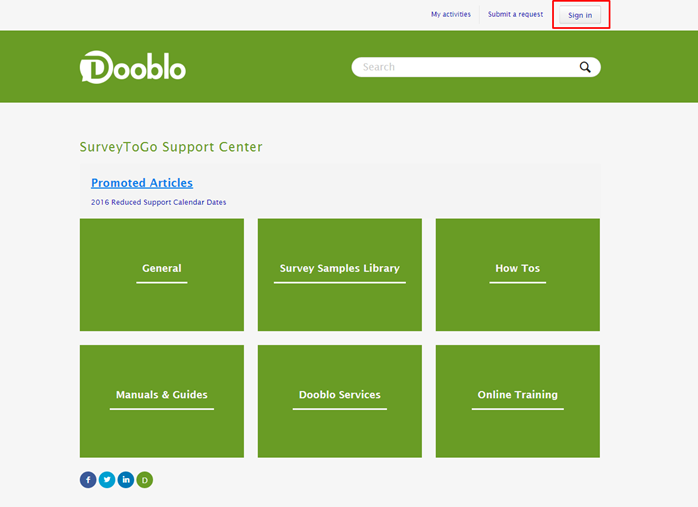The height and width of the screenshot is (507, 698).
Task: Open the Facebook social icon
Action: tap(88, 480)
